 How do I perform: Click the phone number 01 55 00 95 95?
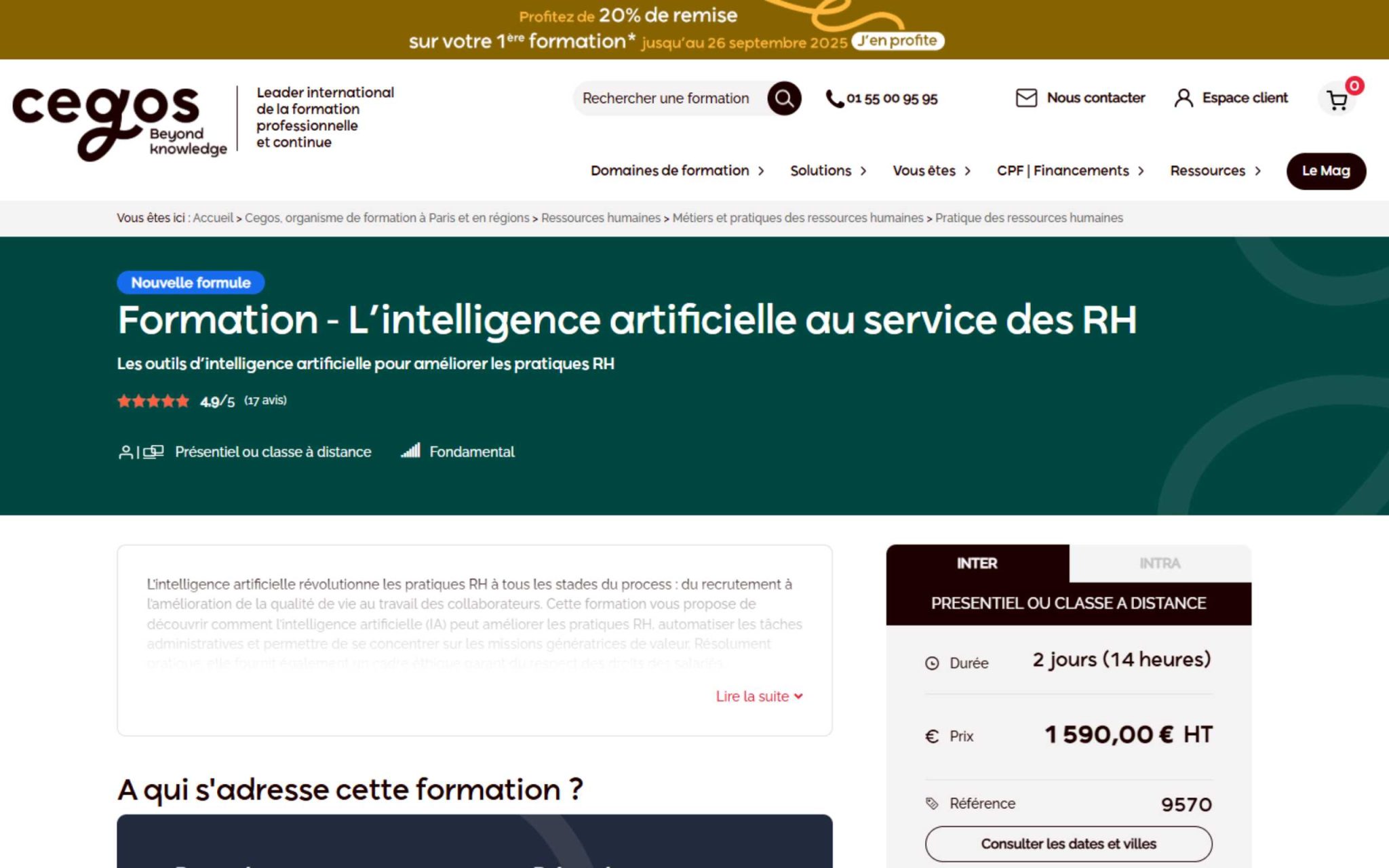892,99
